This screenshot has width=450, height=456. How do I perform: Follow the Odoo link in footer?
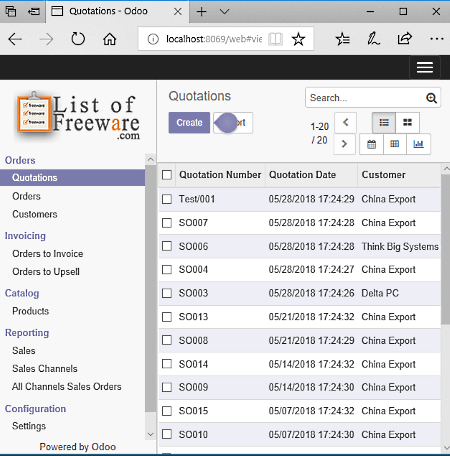point(104,447)
